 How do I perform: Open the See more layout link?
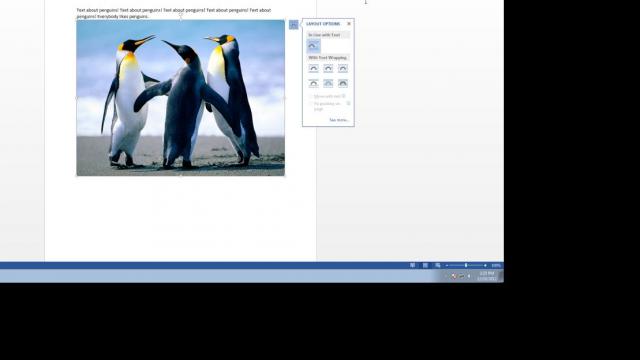[339, 120]
